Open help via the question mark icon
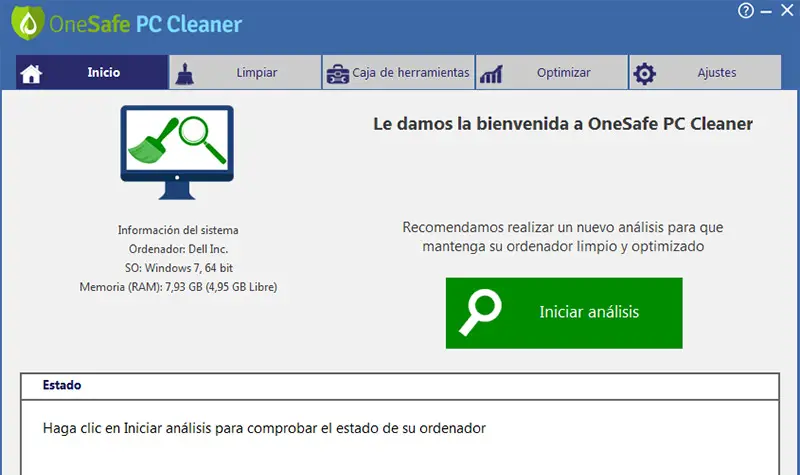Screen dimensions: 800x475 point(745,10)
